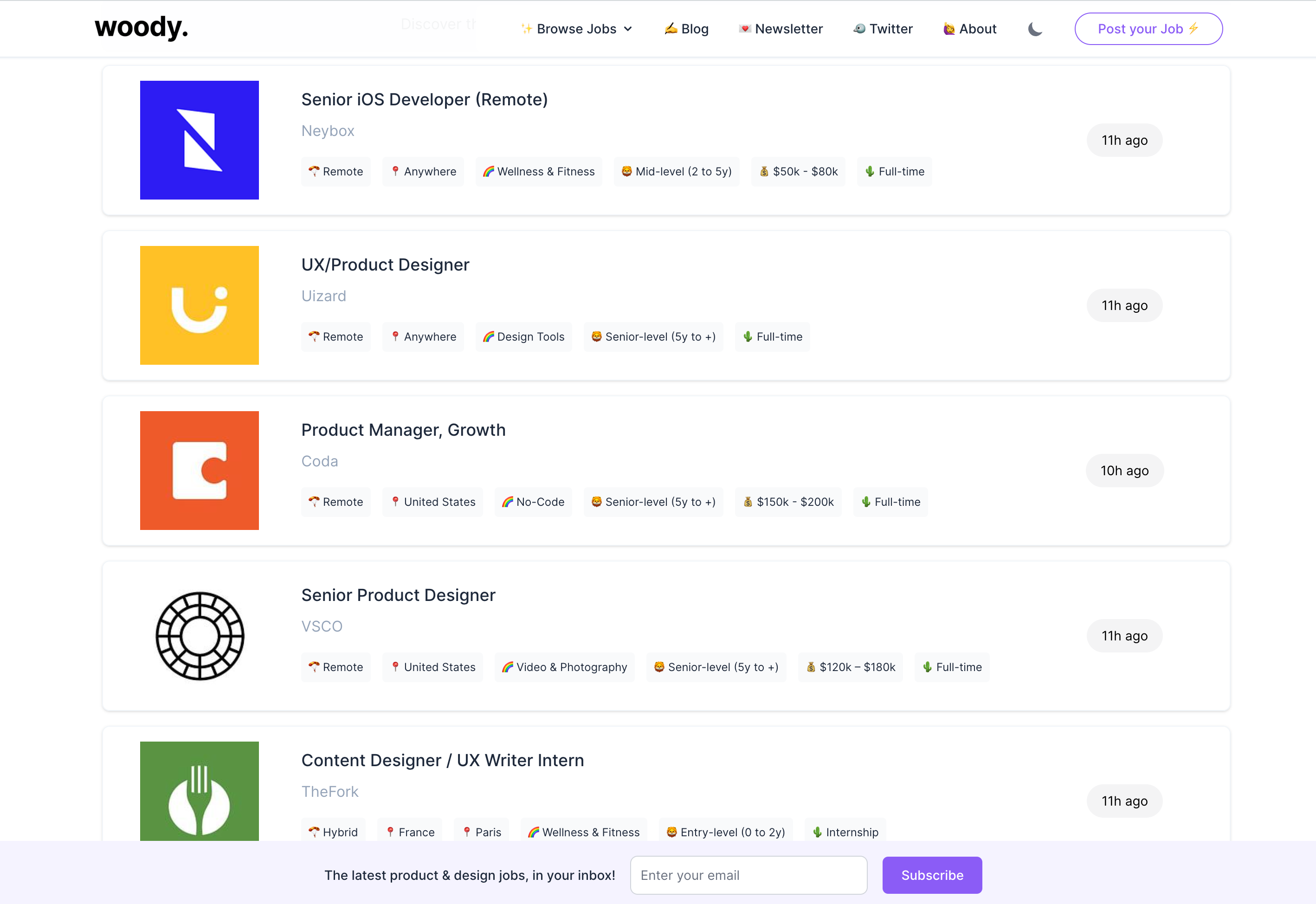Select the $120k – $180k salary tag

point(851,667)
